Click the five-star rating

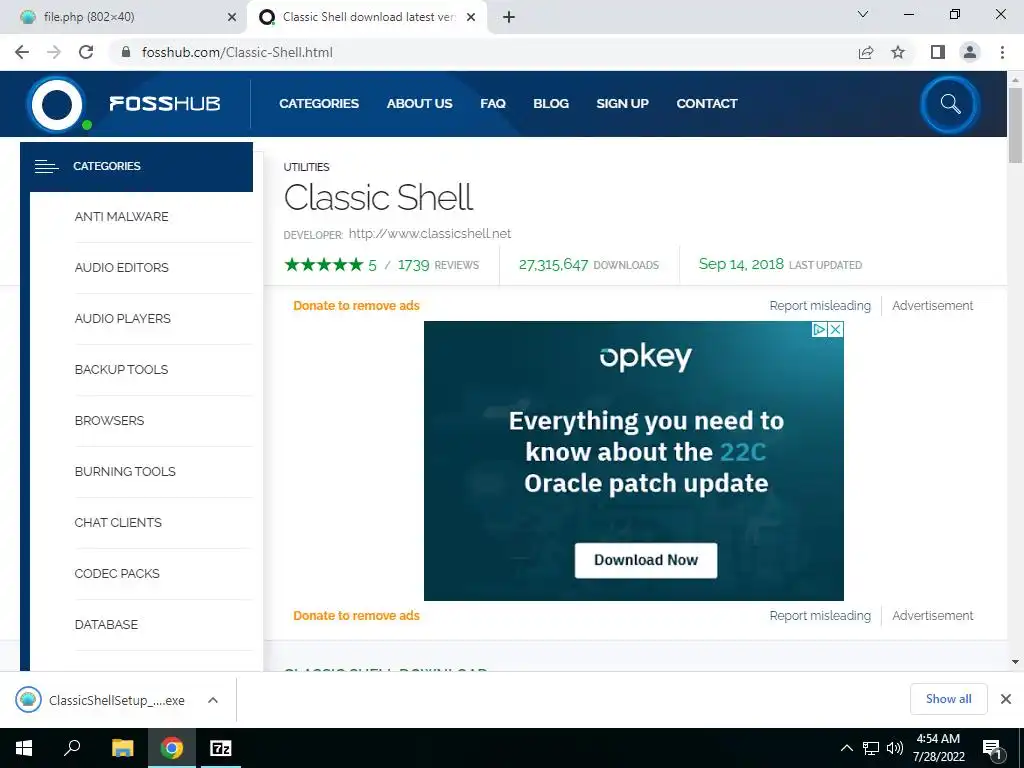point(323,264)
